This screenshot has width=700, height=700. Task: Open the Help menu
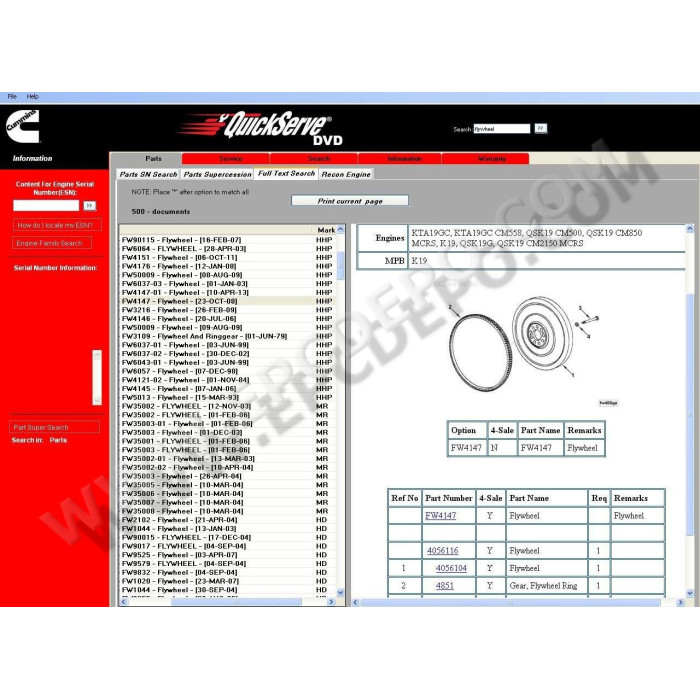tap(33, 96)
